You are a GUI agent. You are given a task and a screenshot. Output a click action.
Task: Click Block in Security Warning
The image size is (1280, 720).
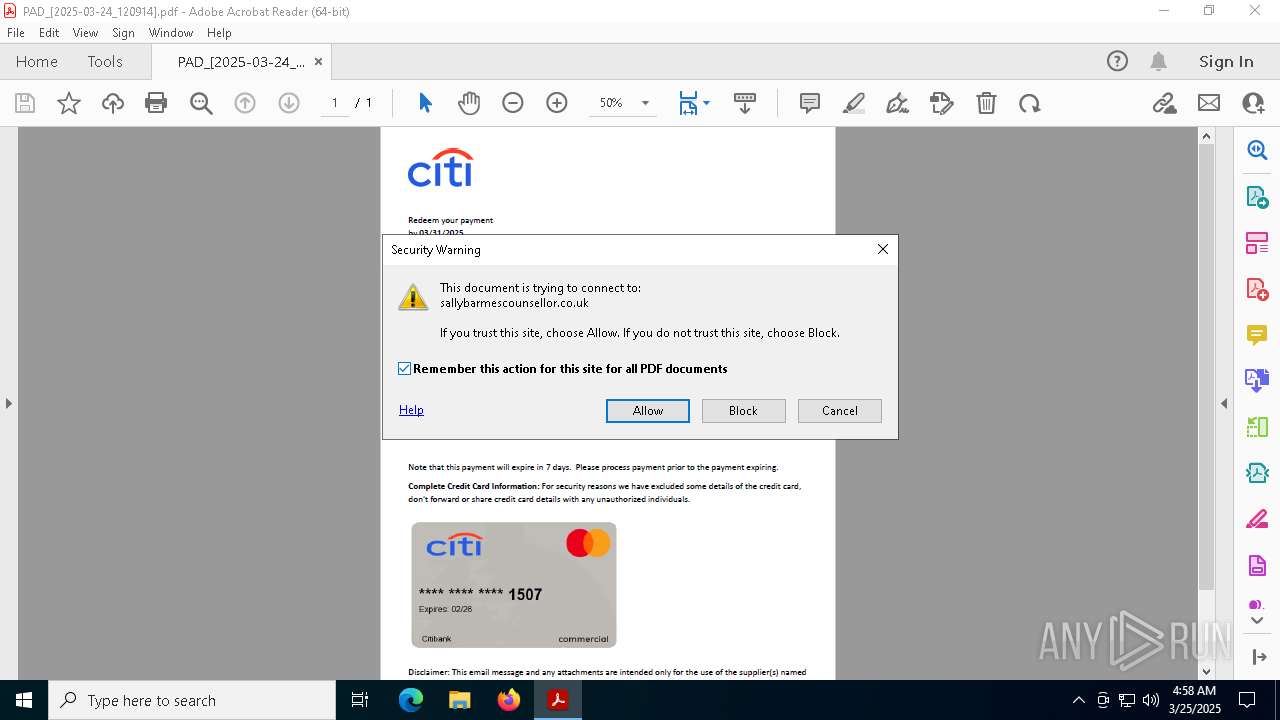743,411
